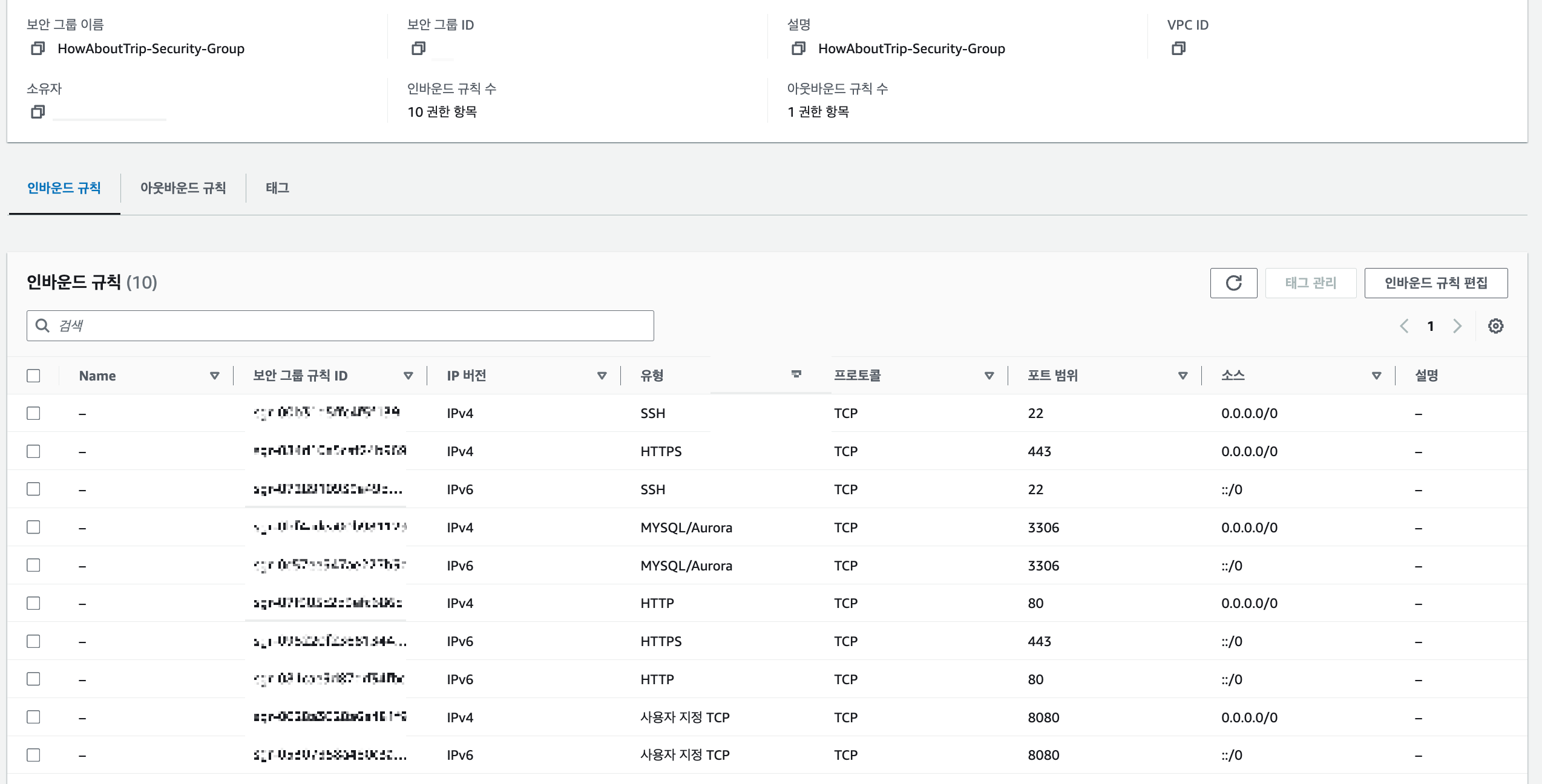Check the select-all rules checkbox
Image resolution: width=1542 pixels, height=784 pixels.
click(x=34, y=376)
